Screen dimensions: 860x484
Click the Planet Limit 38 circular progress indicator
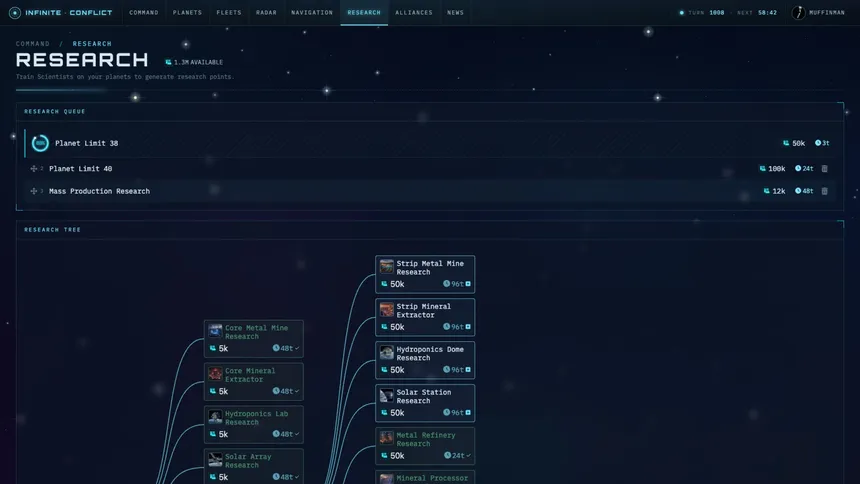40,143
